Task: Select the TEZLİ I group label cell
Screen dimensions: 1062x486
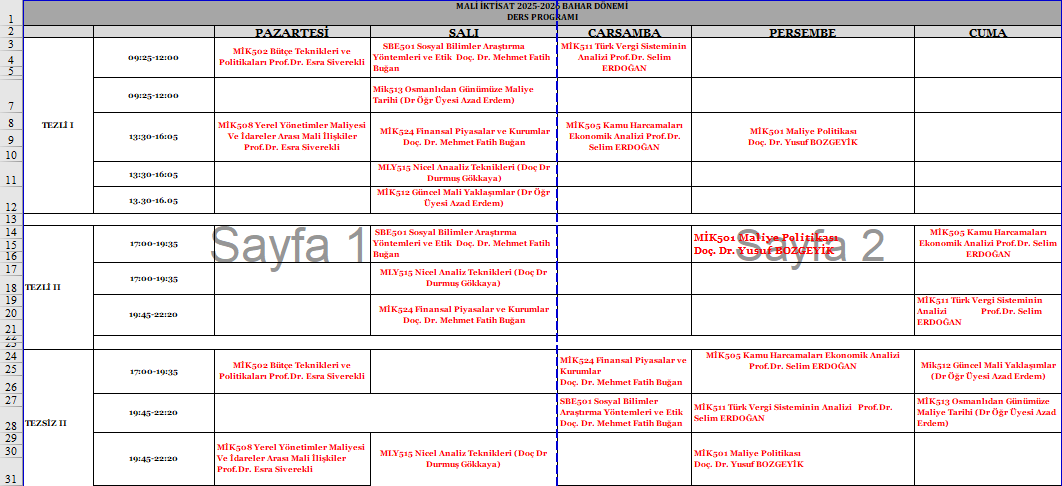Action: (x=57, y=125)
